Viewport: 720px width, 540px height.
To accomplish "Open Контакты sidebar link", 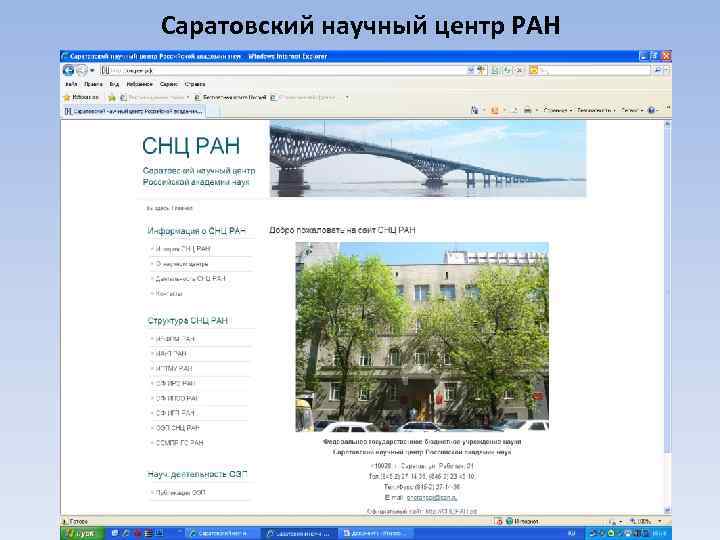I will [169, 293].
